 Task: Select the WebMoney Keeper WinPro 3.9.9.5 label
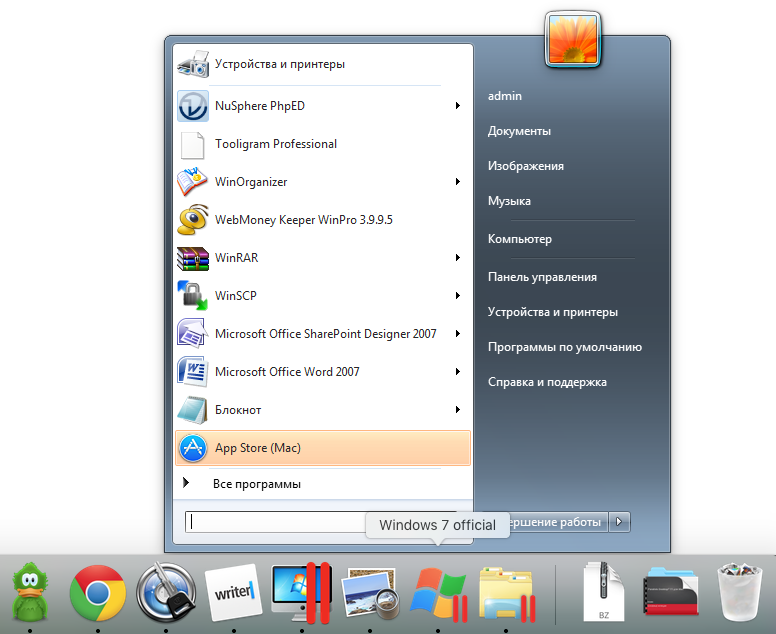pyautogui.click(x=304, y=220)
